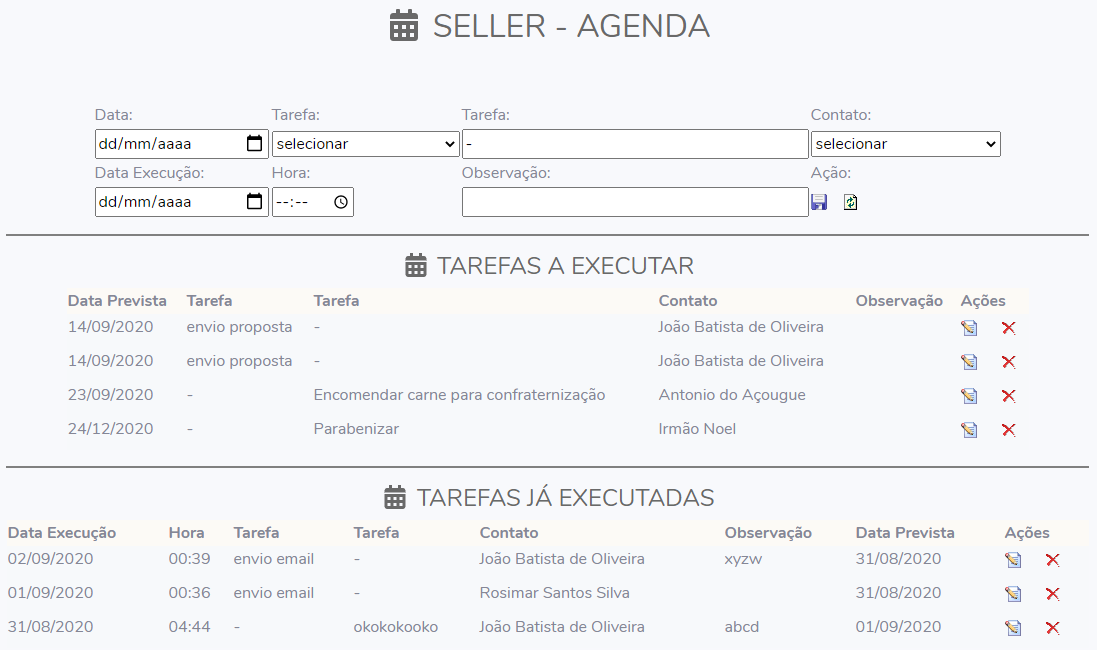This screenshot has width=1097, height=650.
Task: Click the time value 04:44
Action: tap(190, 626)
